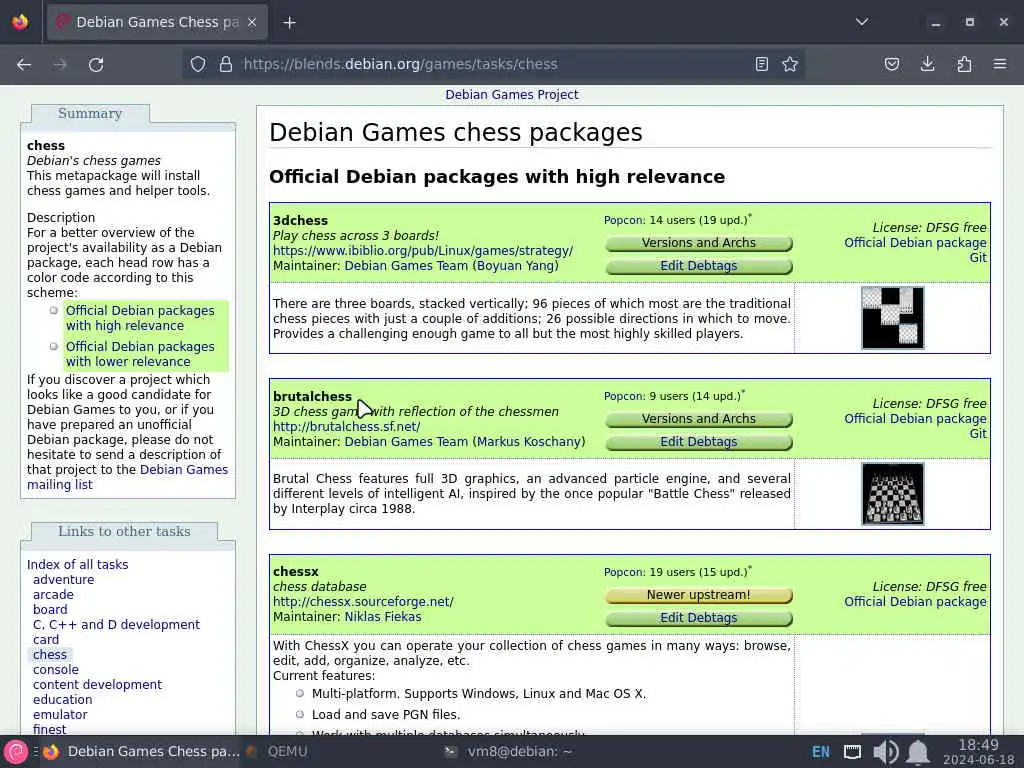Open the extensions puzzle icon
1024x768 pixels.
click(964, 64)
